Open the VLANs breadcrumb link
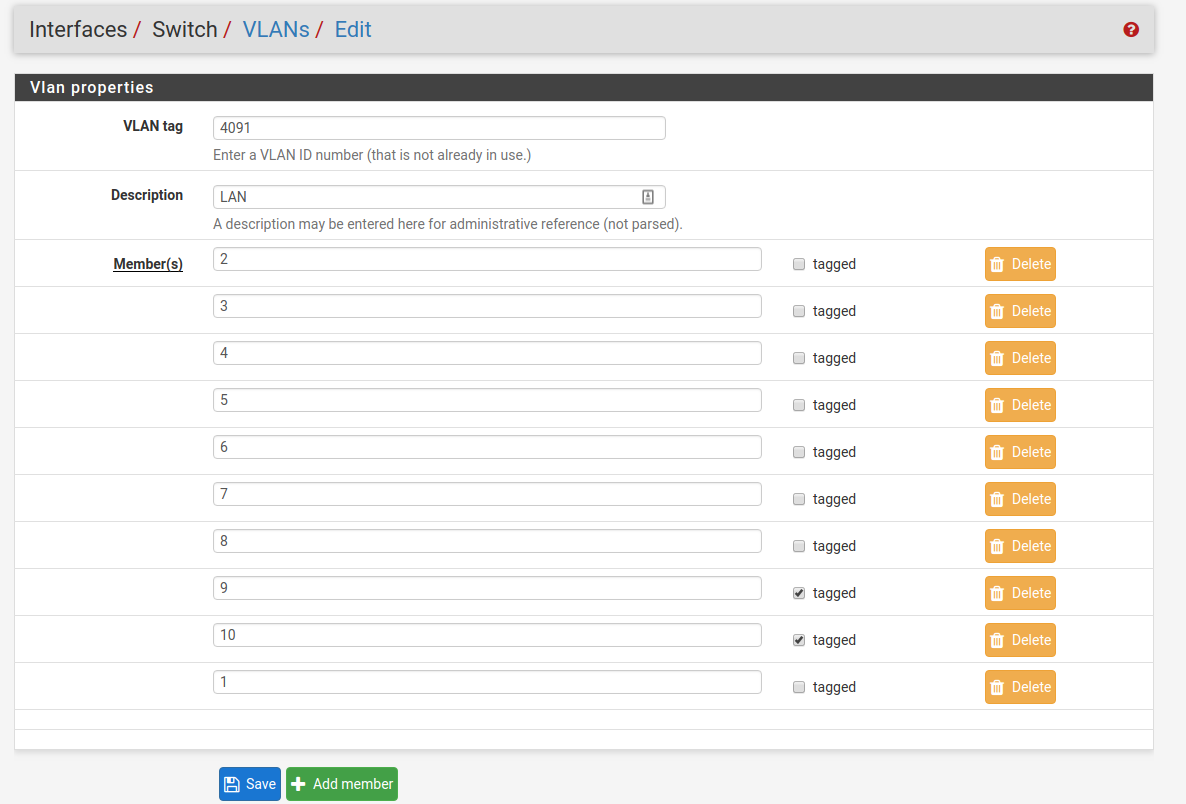Viewport: 1186px width, 804px height. 276,30
